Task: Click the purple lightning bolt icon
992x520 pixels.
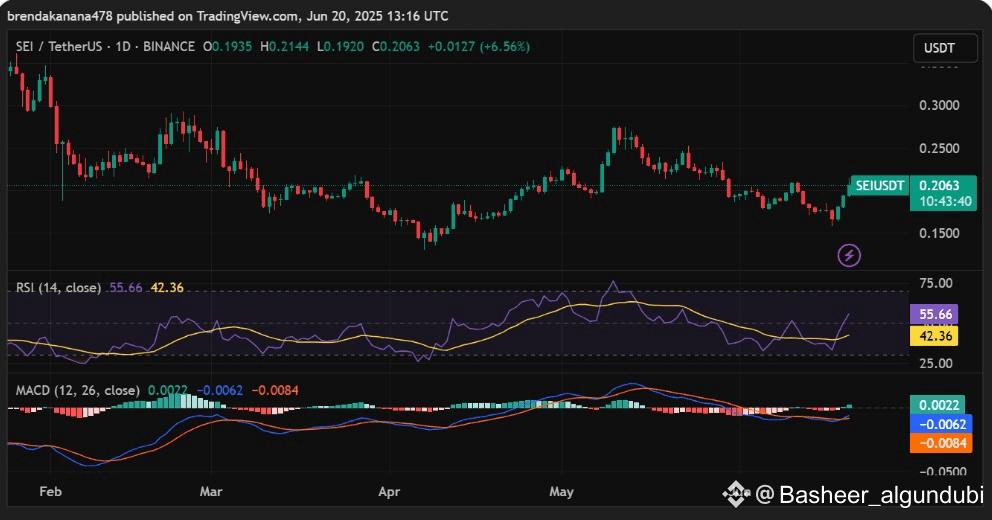Action: [850, 255]
